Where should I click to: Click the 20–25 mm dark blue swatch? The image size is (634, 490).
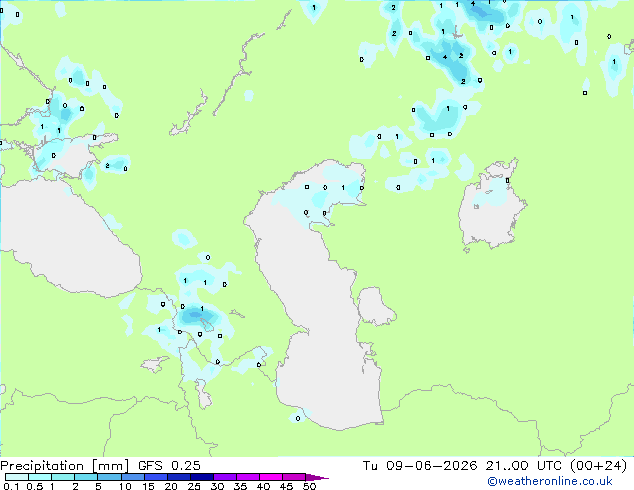(178, 477)
